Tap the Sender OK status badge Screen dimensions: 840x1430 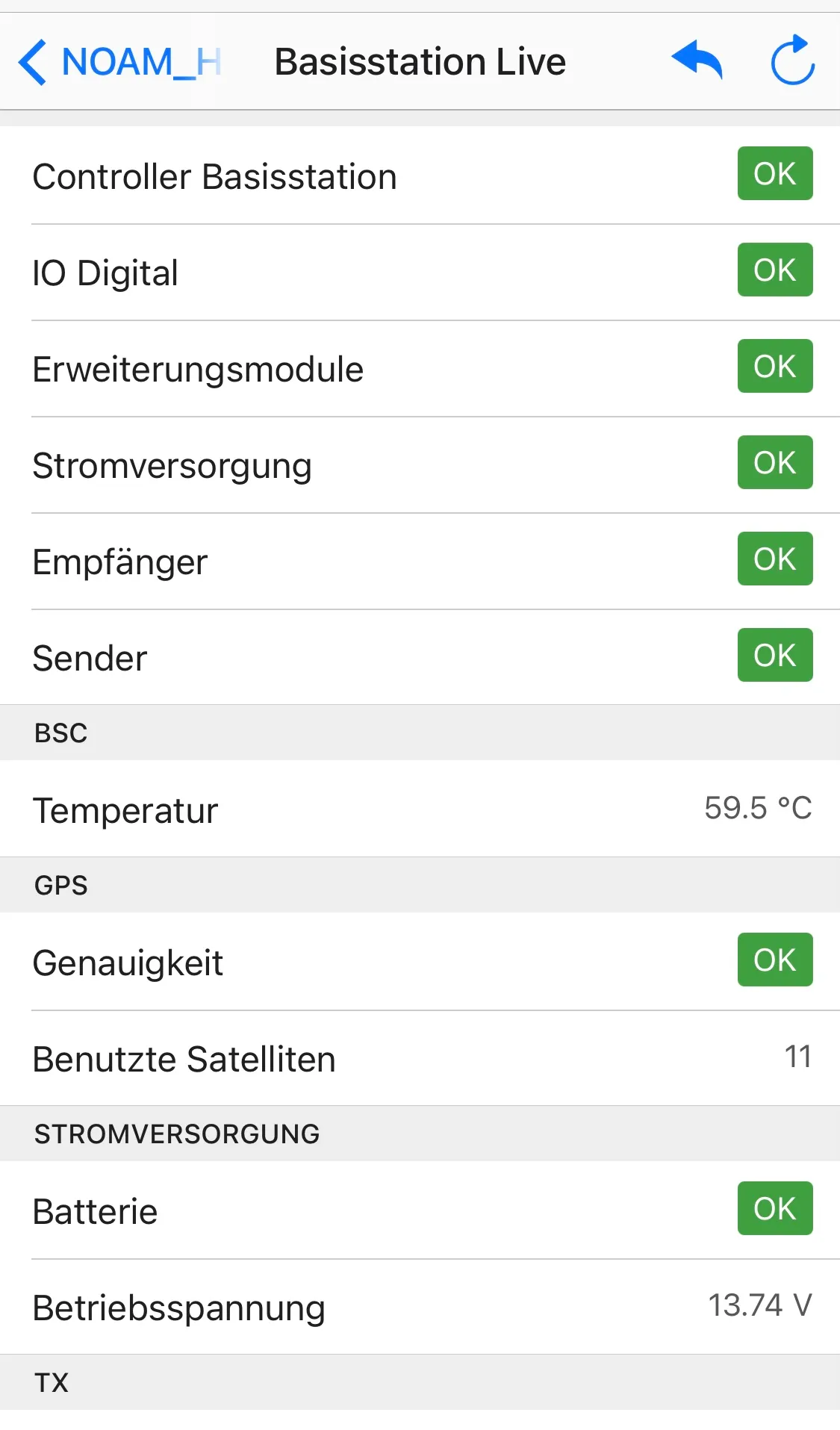774,656
